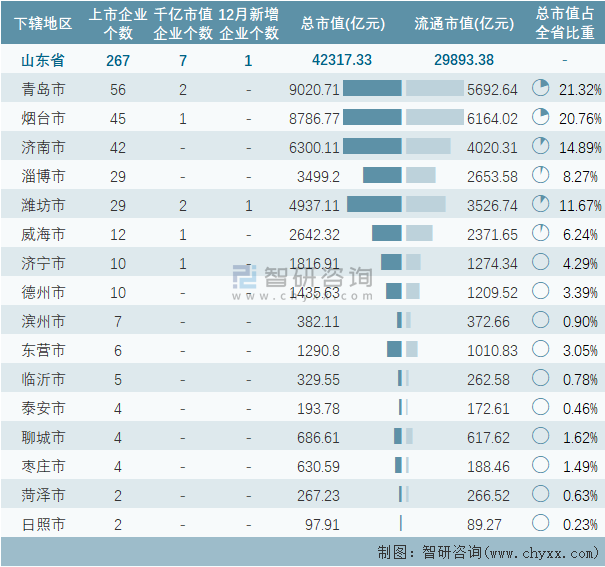The height and width of the screenshot is (567, 605).
Task: Click the pie icon in the 青岛市 row
Action: click(x=541, y=89)
